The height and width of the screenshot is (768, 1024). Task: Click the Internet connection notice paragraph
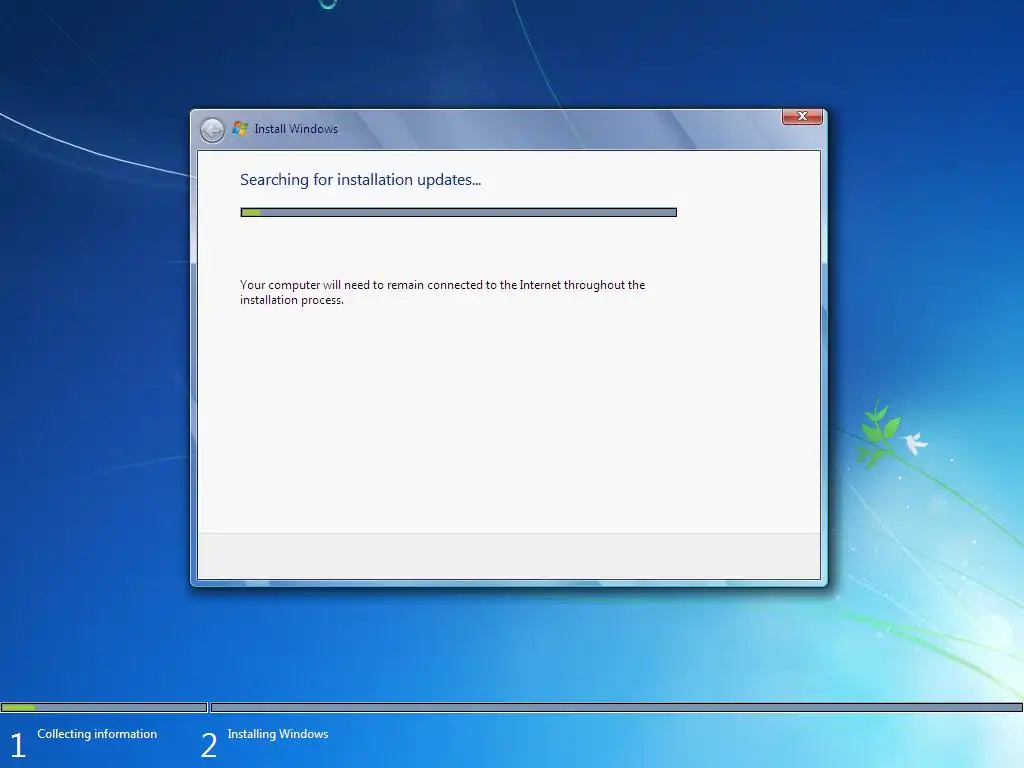point(442,292)
